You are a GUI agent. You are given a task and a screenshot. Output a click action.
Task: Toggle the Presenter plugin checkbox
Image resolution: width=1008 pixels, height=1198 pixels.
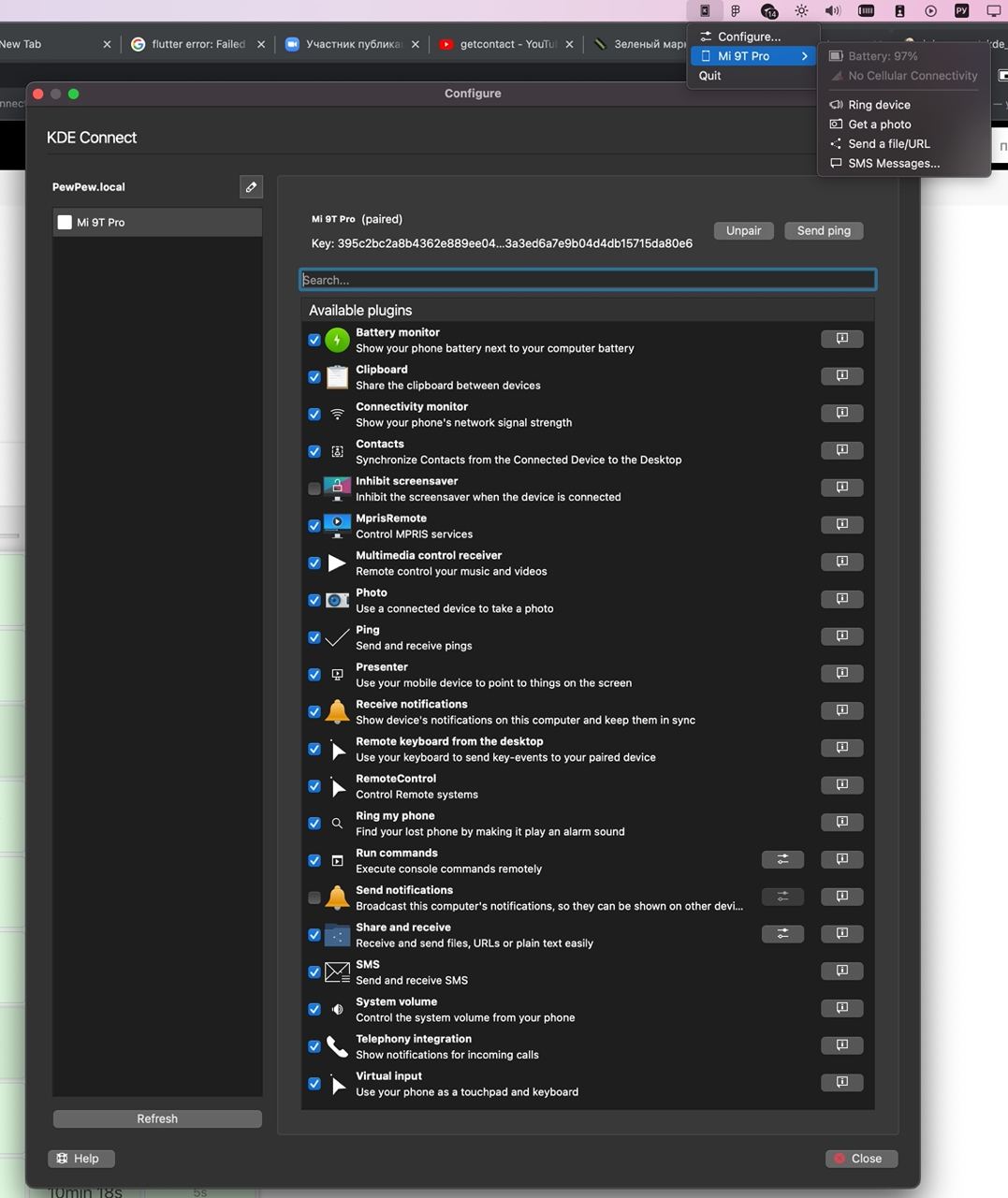coord(314,674)
